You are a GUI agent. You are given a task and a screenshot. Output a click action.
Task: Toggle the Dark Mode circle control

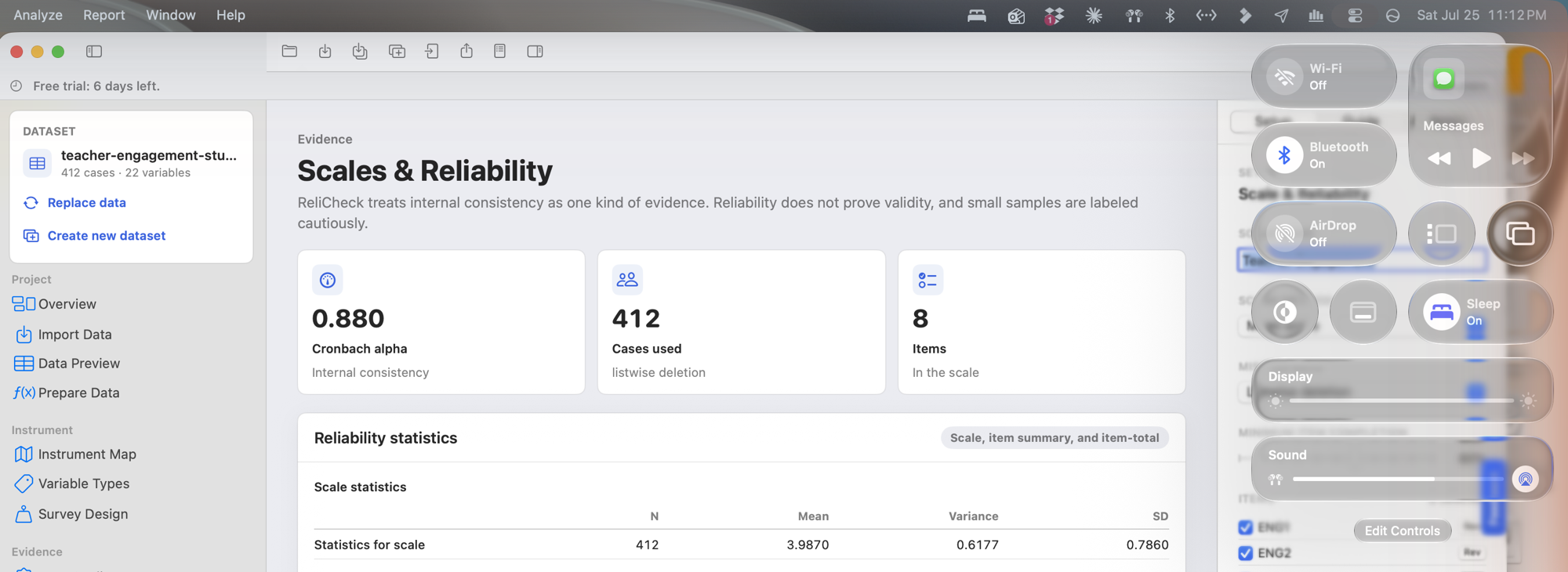(x=1284, y=312)
